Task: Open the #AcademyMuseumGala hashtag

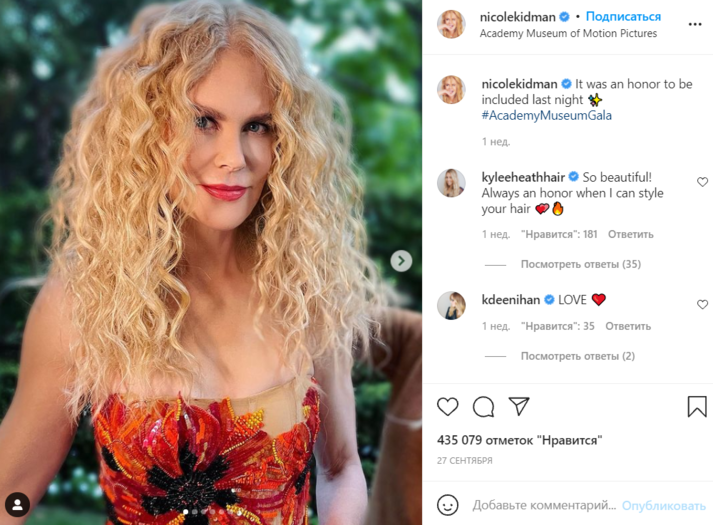Action: click(x=547, y=115)
